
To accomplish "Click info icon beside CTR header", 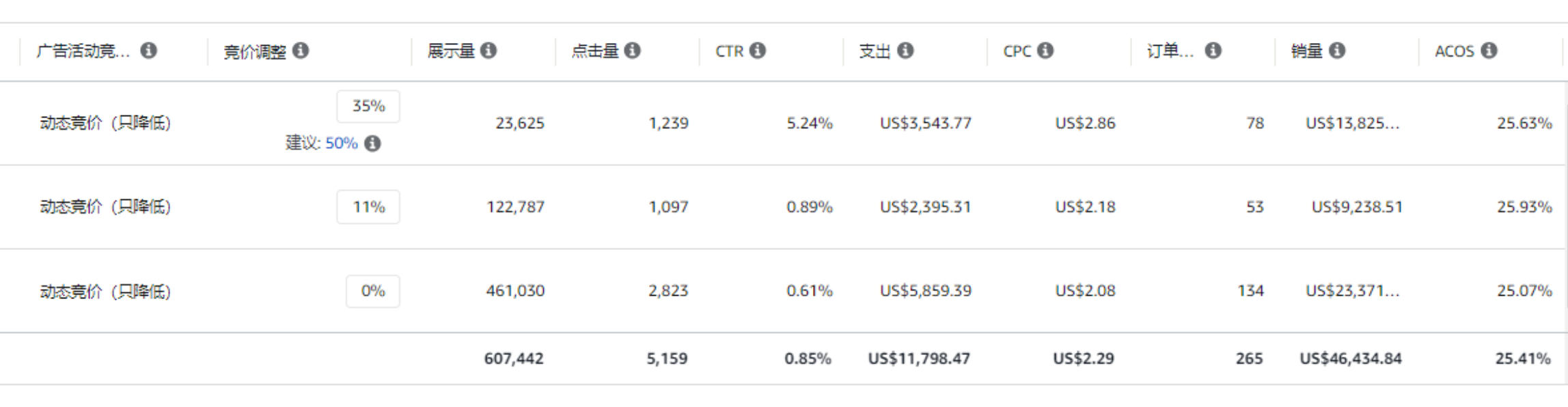I will 758,51.
